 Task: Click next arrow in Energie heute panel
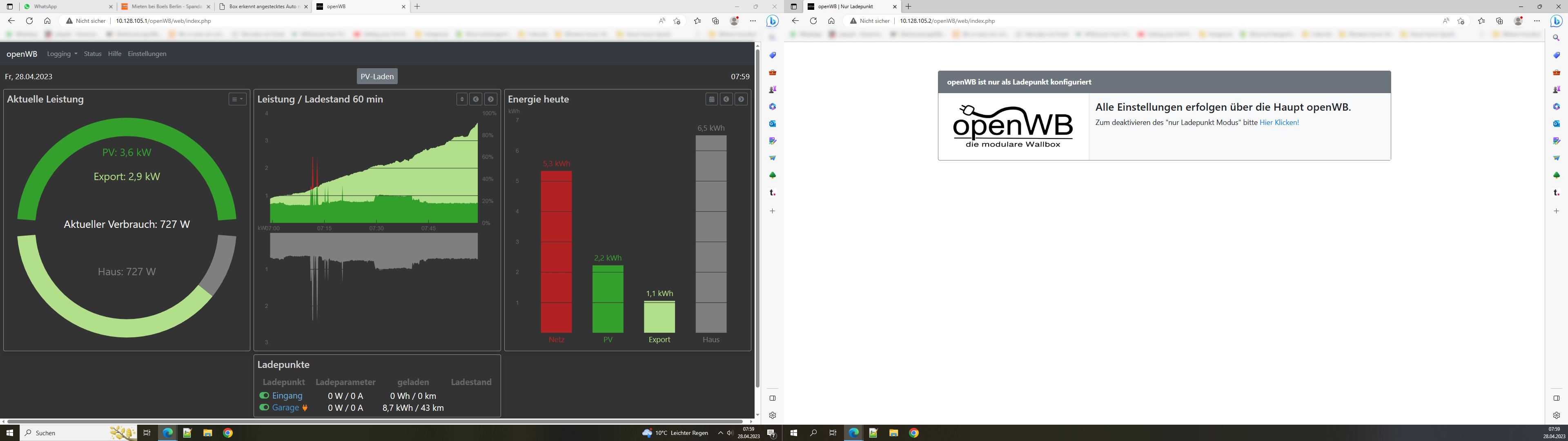(x=741, y=99)
